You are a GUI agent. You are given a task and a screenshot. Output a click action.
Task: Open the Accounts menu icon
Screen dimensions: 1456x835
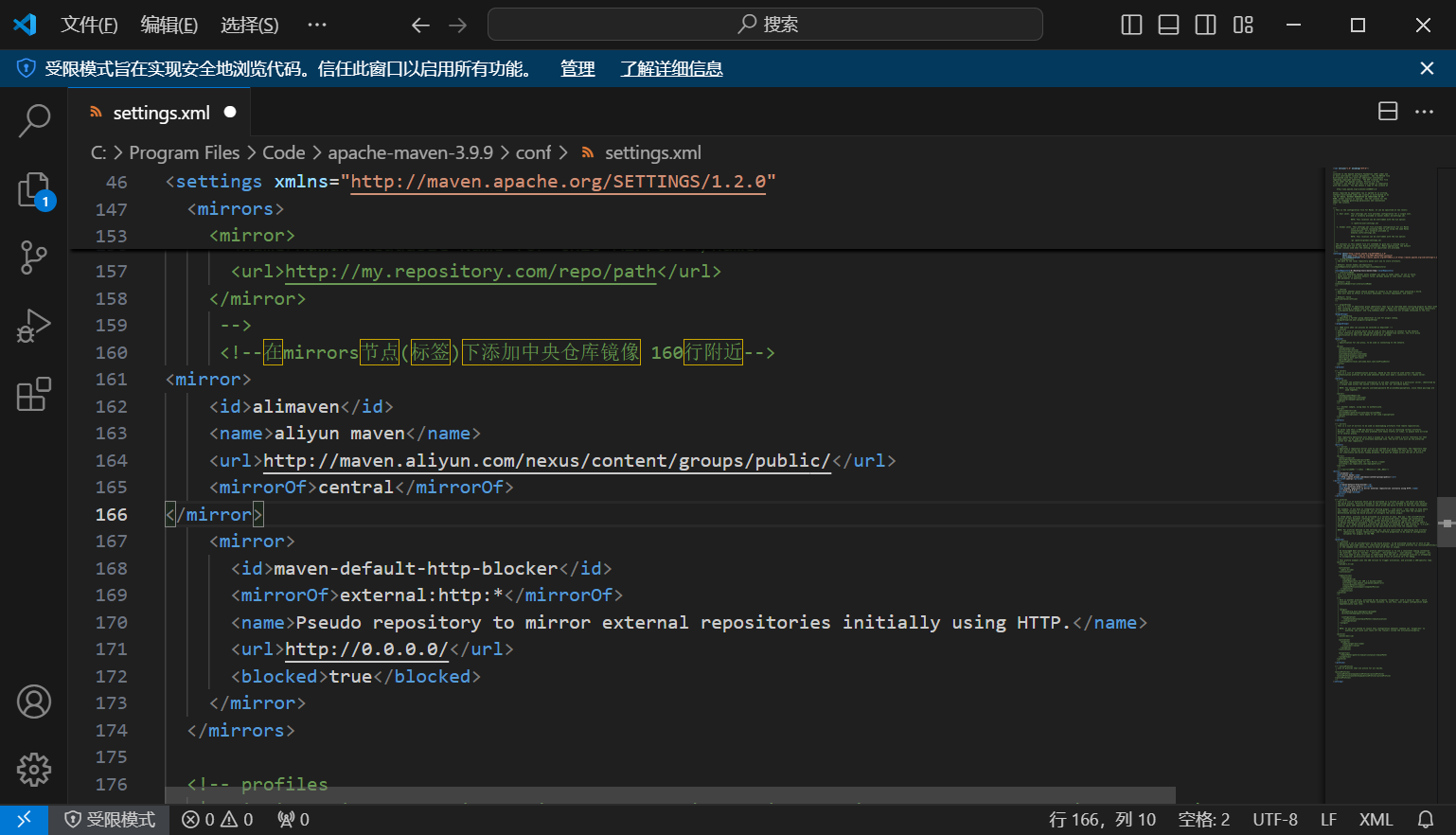pos(34,702)
